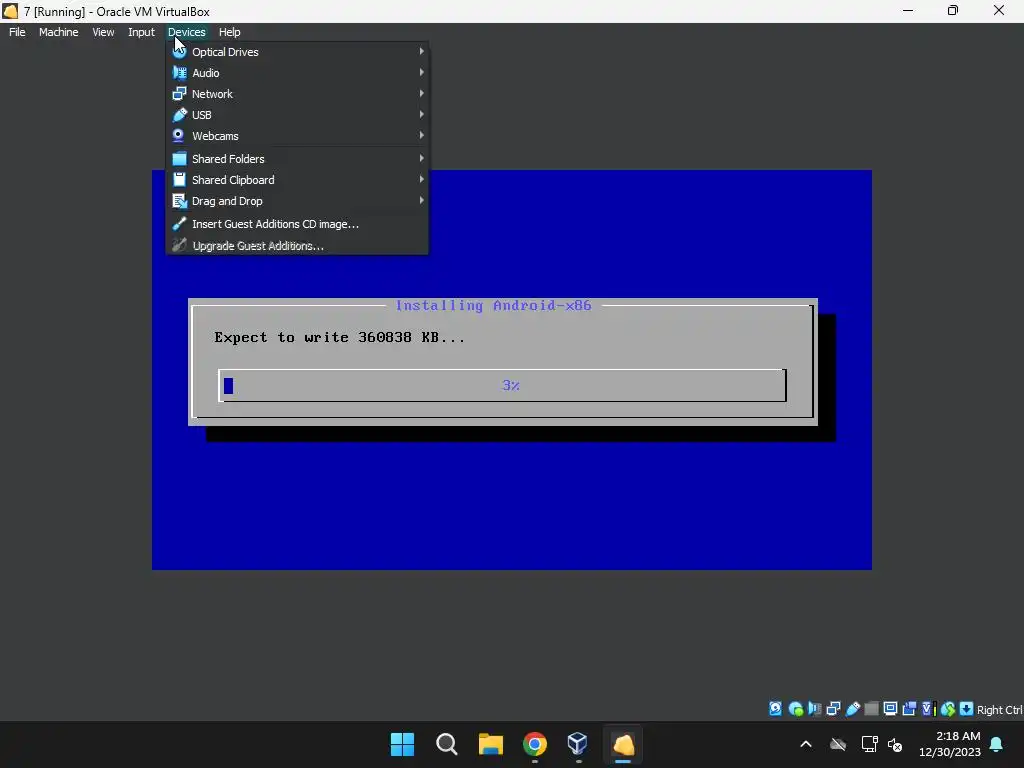Open VirtualBox Manager from the taskbar

coord(579,744)
